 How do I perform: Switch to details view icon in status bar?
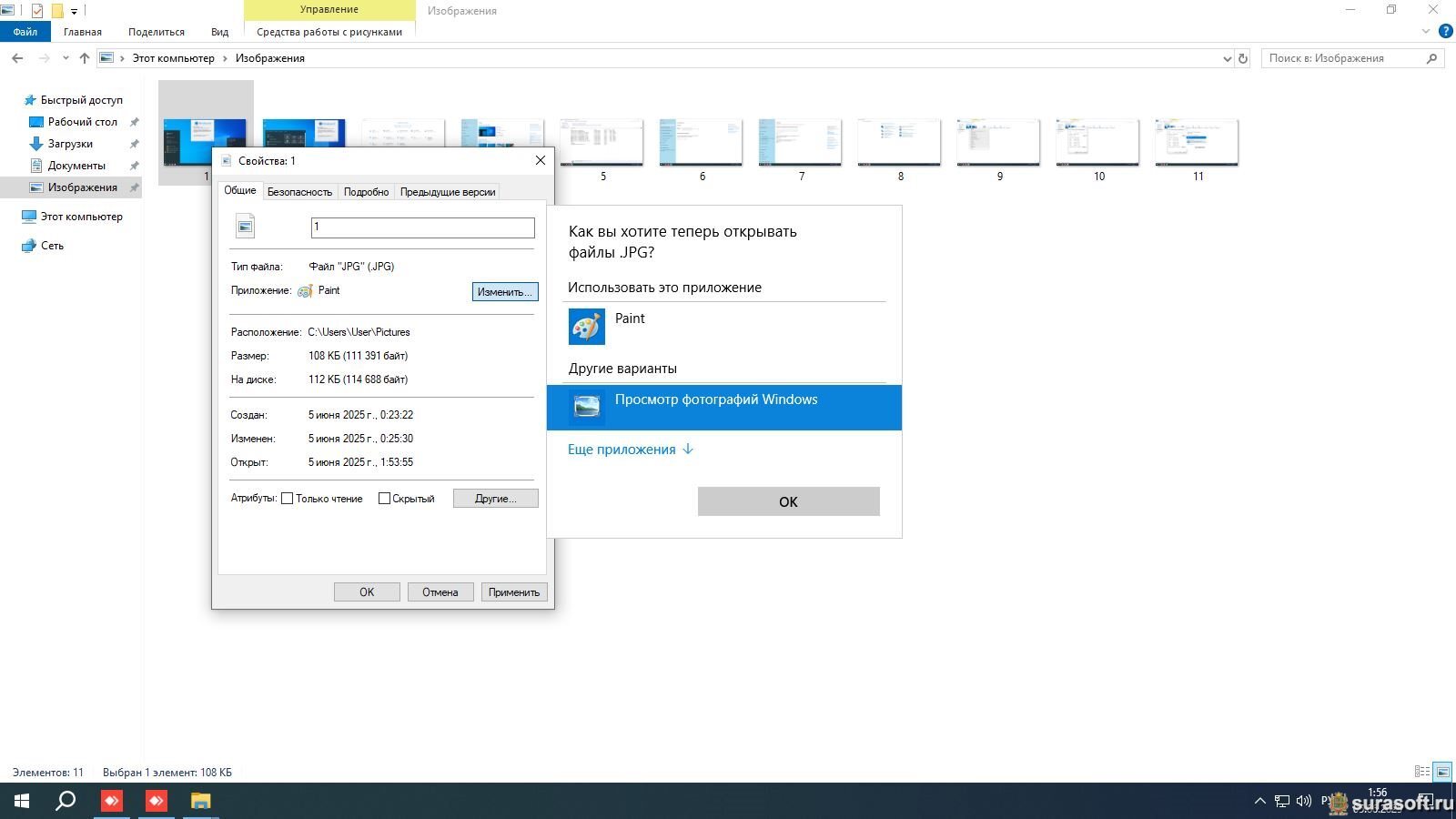(x=1422, y=772)
